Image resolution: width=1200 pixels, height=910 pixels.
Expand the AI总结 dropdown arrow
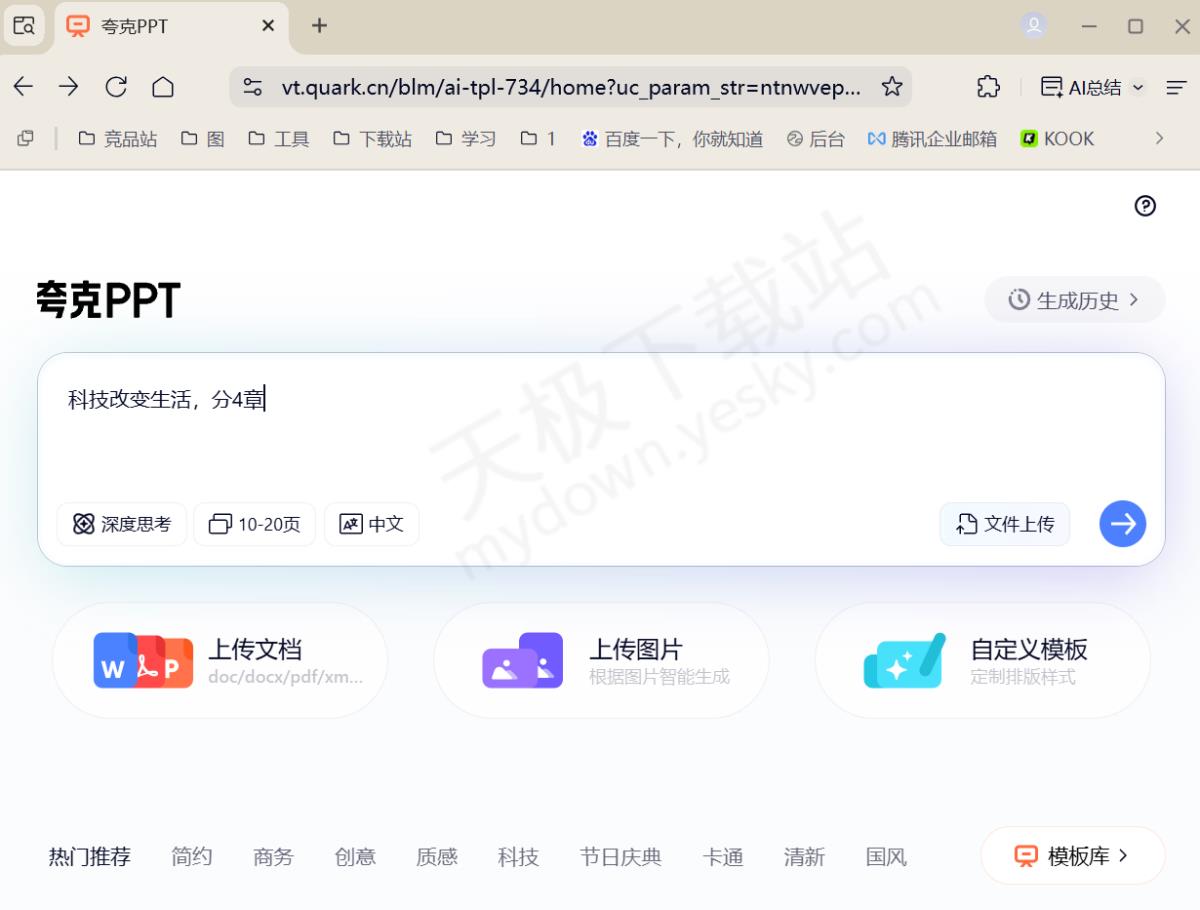(x=1138, y=88)
